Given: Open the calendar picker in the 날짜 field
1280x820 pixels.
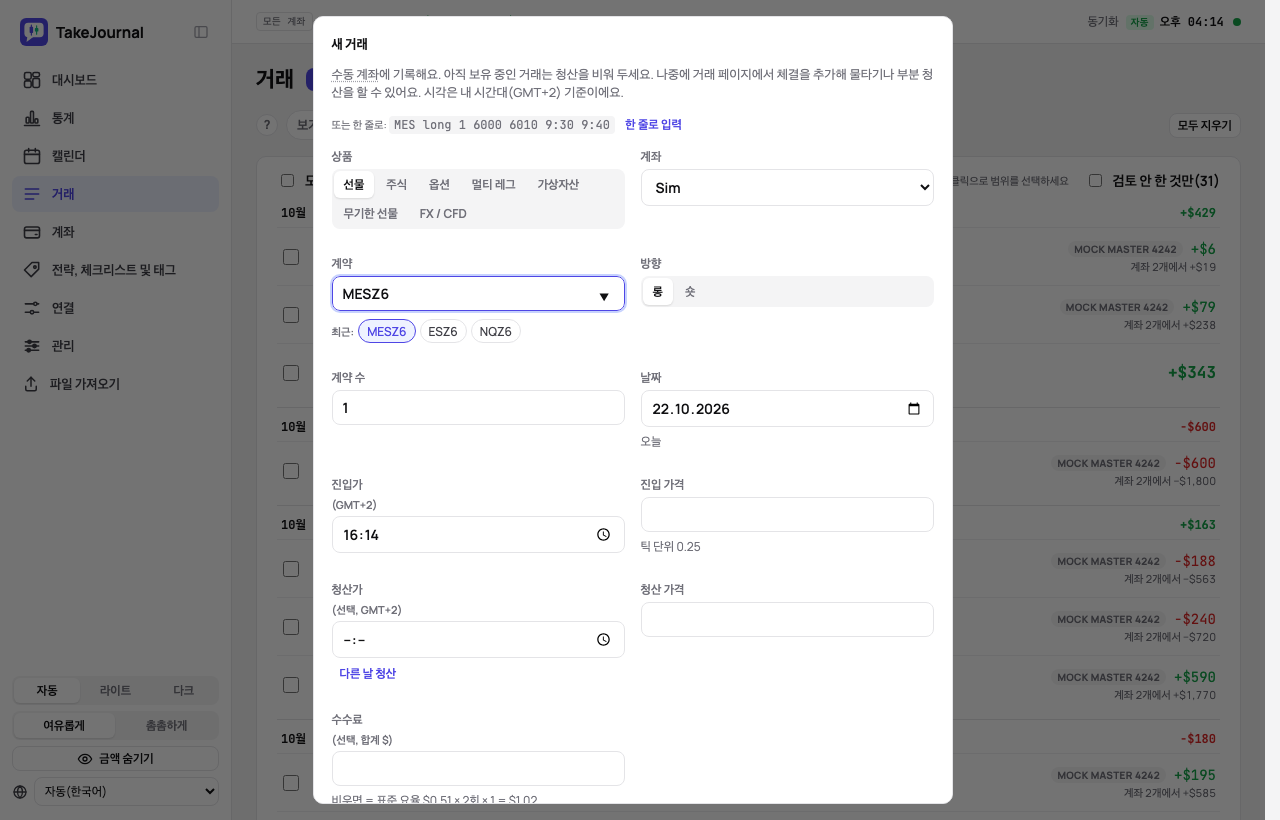Looking at the screenshot, I should point(913,409).
